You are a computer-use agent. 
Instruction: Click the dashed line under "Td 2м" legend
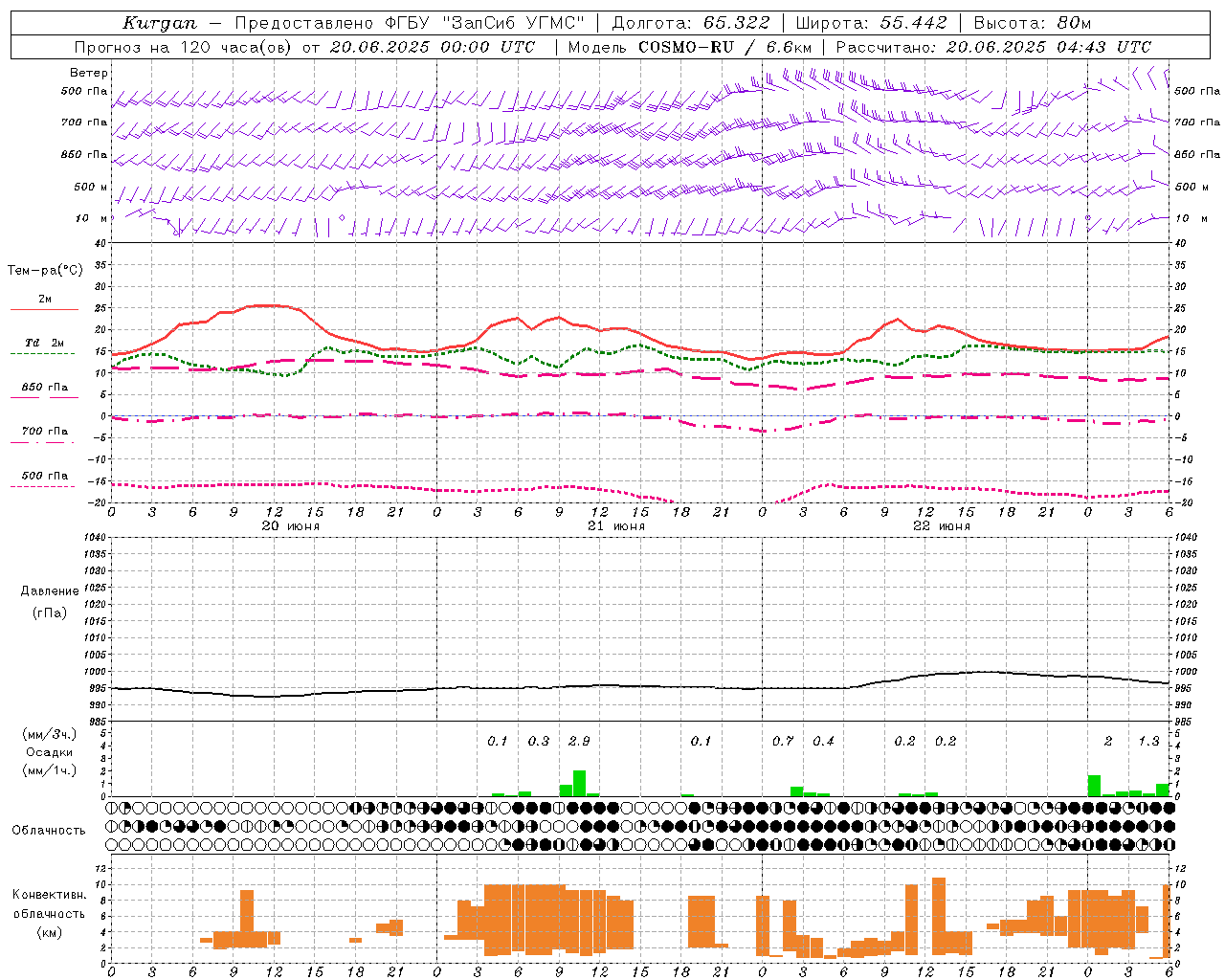(44, 353)
